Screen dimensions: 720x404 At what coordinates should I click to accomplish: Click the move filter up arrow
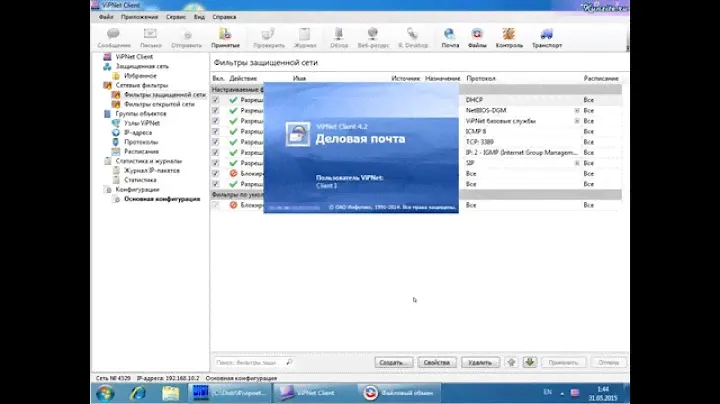pyautogui.click(x=511, y=362)
